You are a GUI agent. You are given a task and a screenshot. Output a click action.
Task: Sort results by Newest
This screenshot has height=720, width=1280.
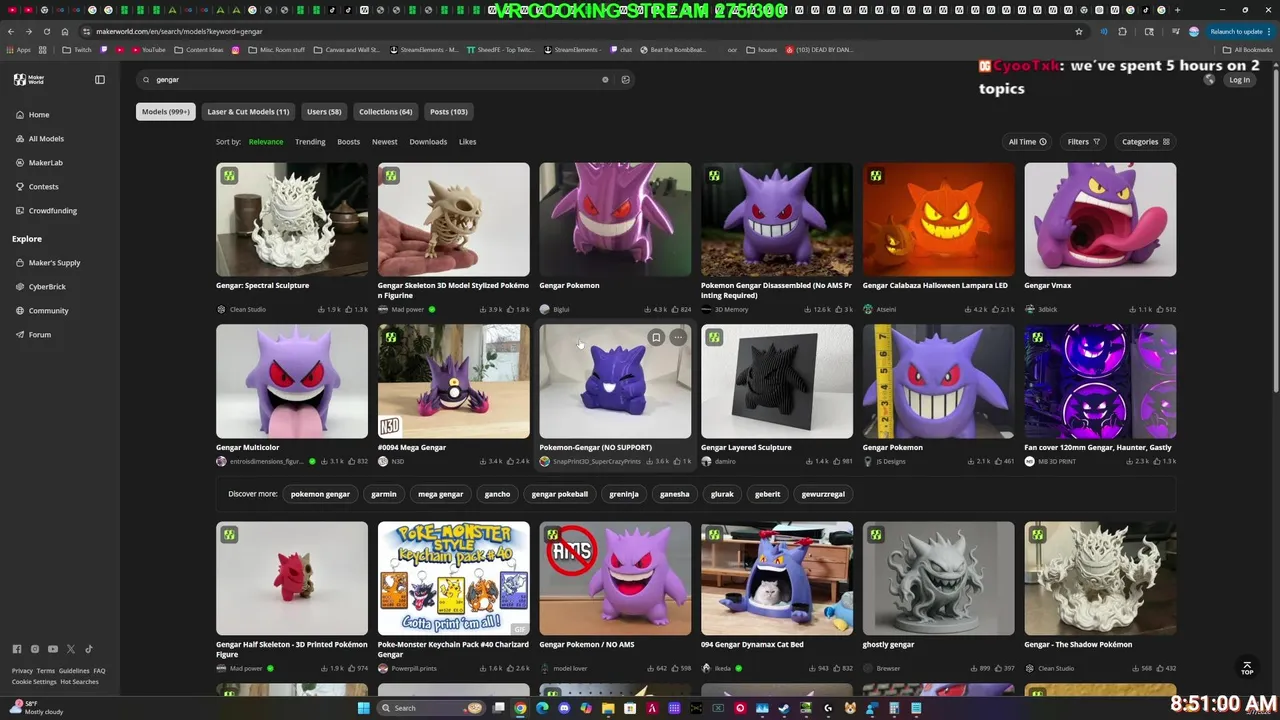(385, 142)
